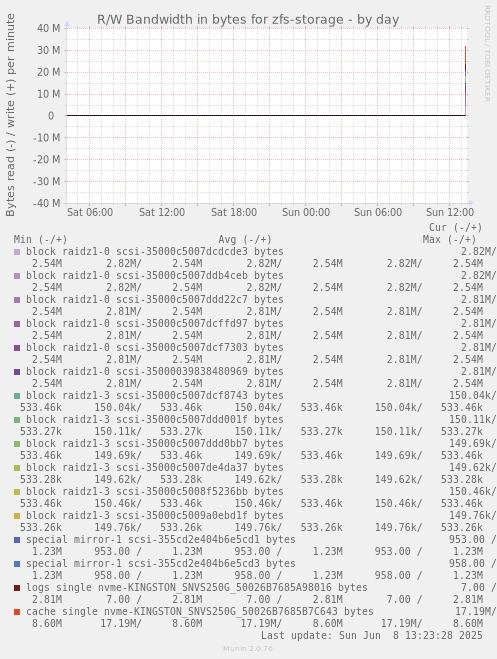This screenshot has height=659, width=497.
Task: Click the 'Bytes read (-) / write (+)' axis label
Action: click(x=10, y=115)
